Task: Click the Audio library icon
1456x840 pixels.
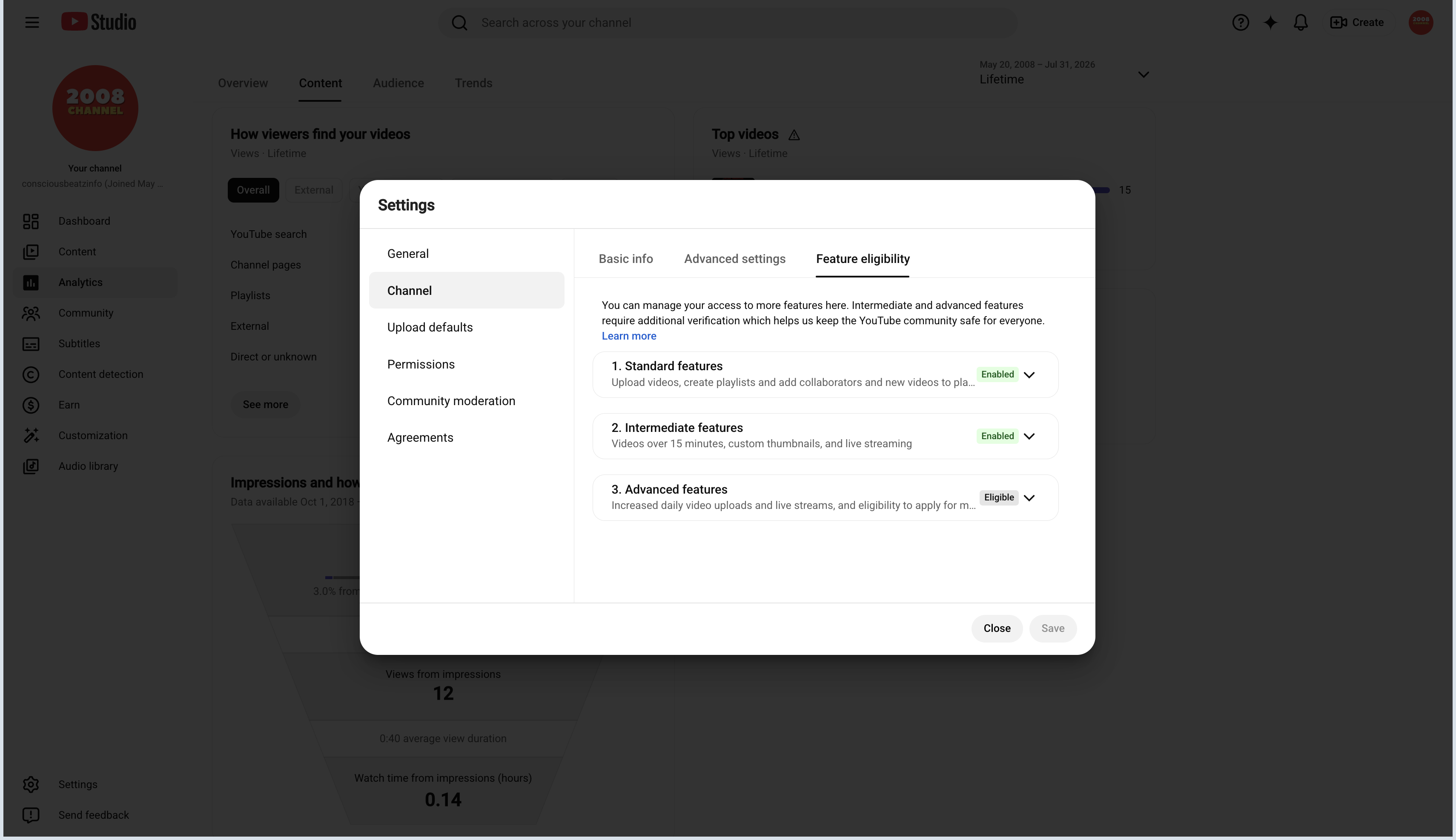Action: point(31,466)
